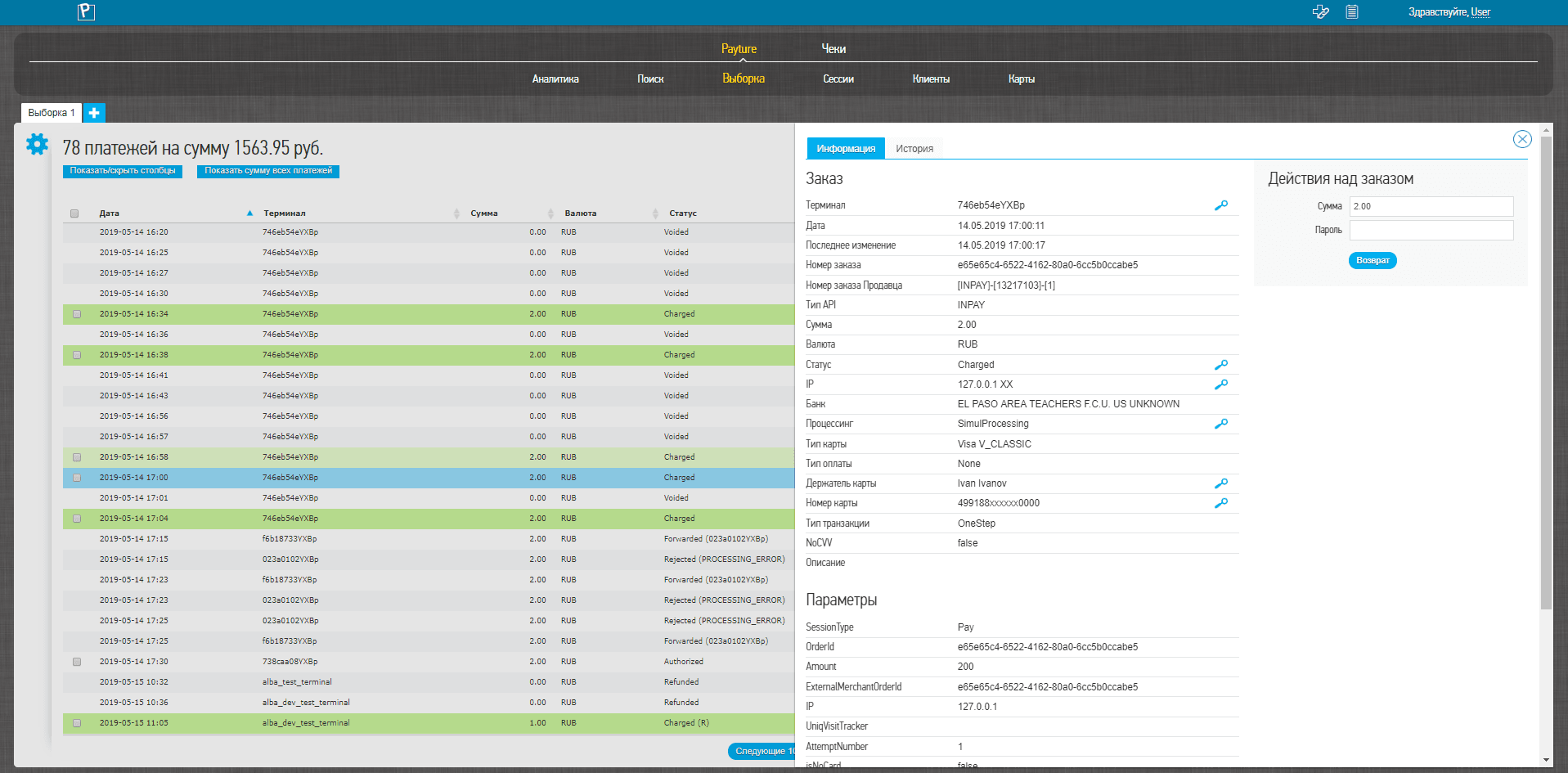Open the Чеки top menu
Screen dimensions: 1568x773
pos(833,49)
